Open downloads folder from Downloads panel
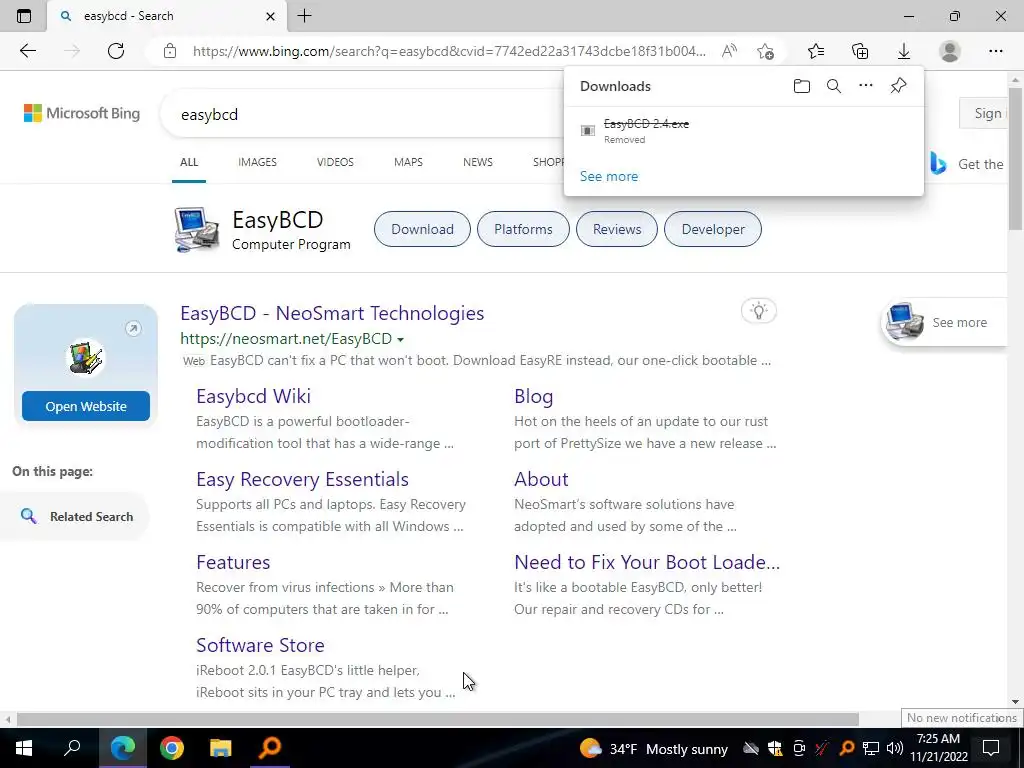Viewport: 1024px width, 768px height. 802,86
